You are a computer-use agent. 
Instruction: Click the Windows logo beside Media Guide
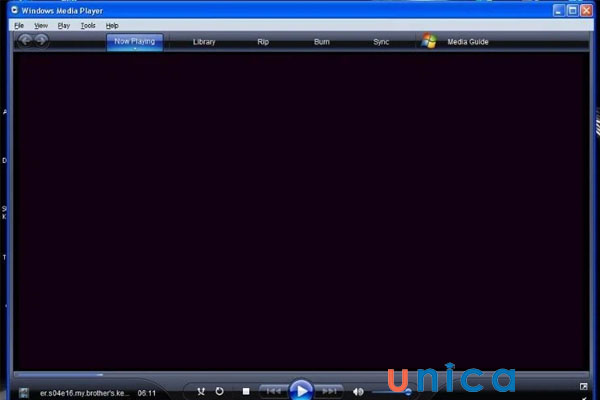[429, 41]
